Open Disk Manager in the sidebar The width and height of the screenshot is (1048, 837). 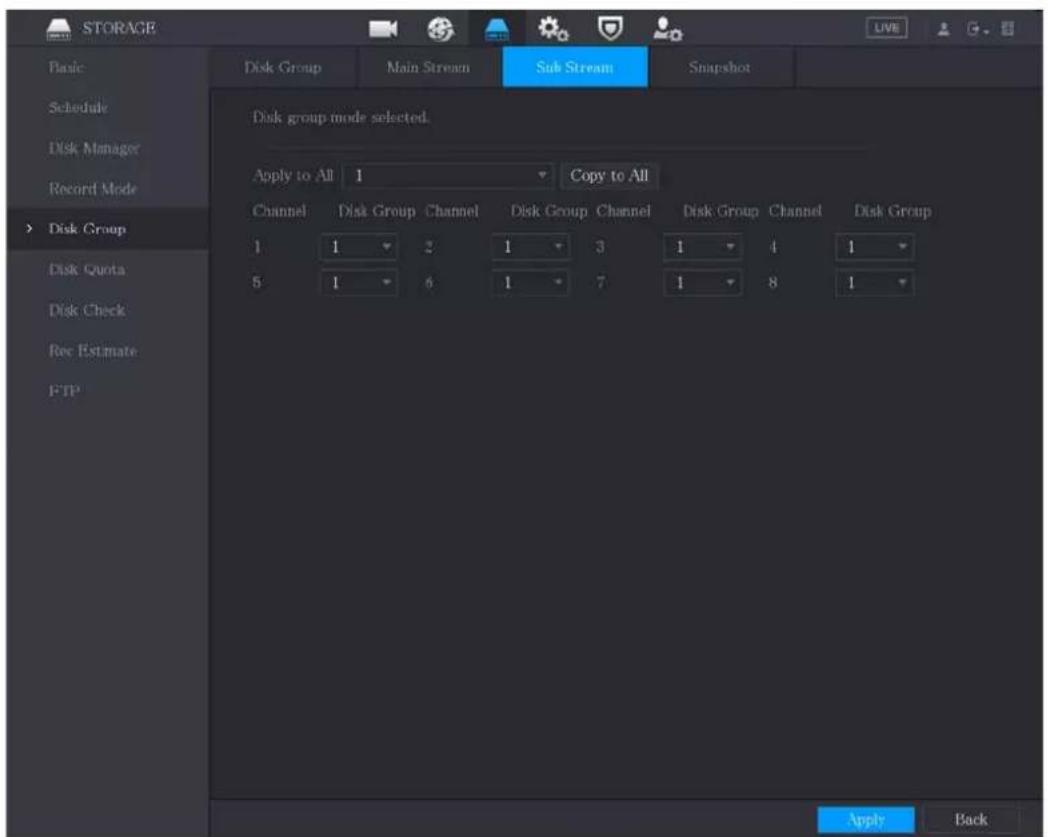(94, 148)
